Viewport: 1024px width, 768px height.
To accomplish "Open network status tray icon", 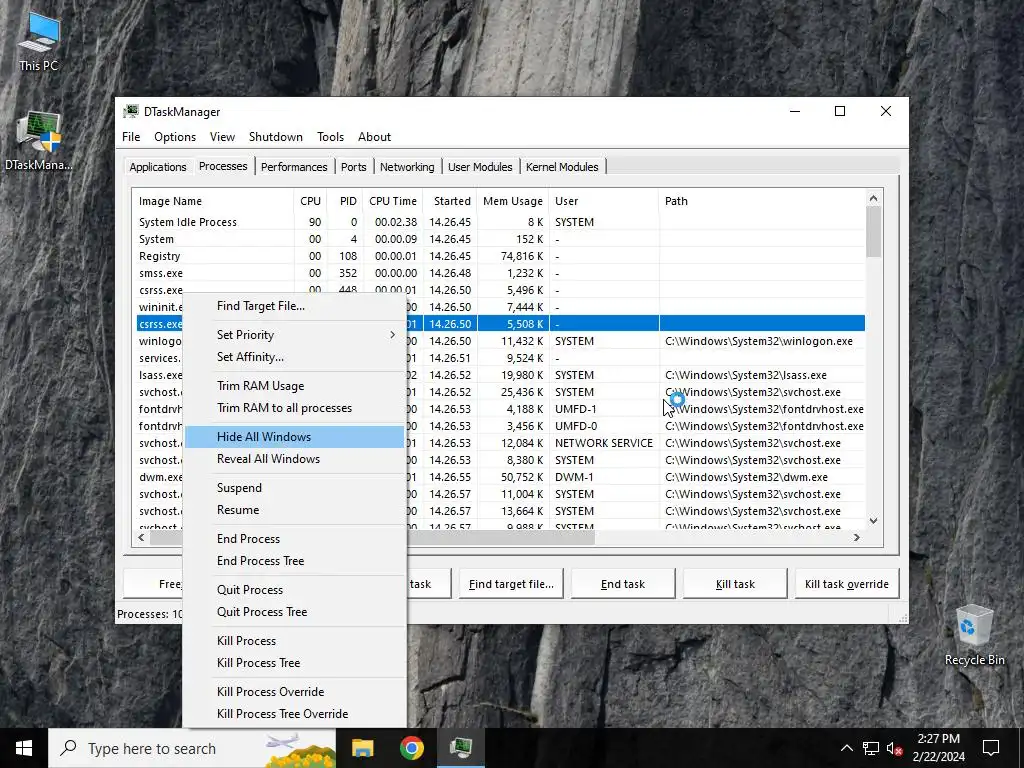I will (871, 748).
